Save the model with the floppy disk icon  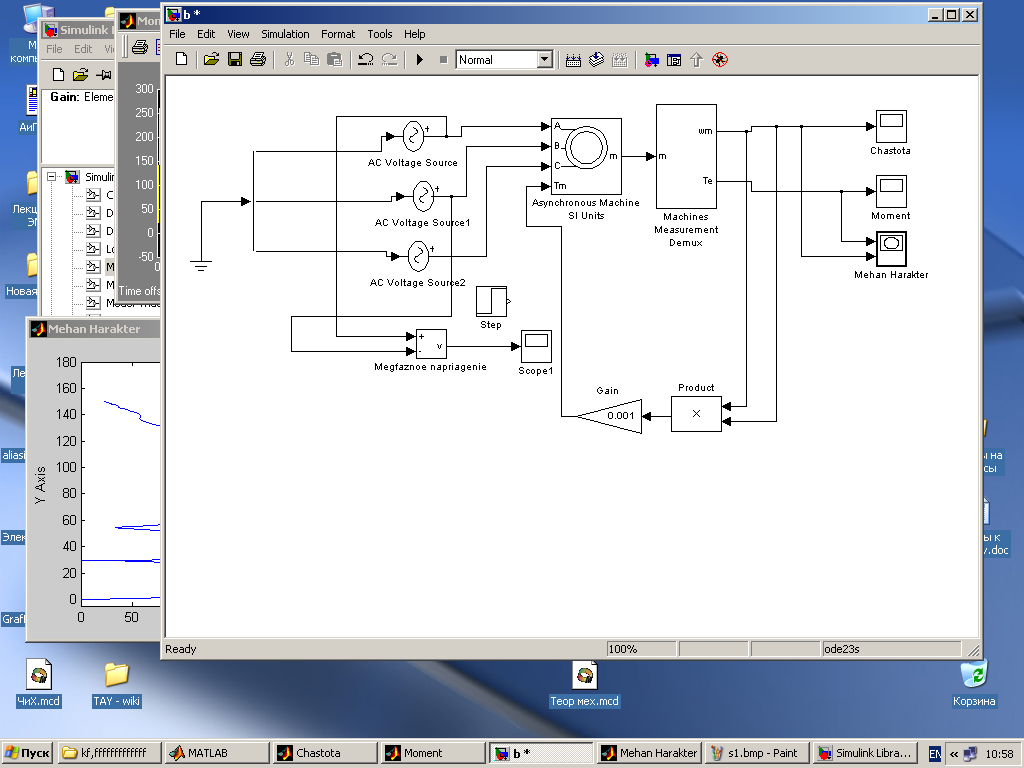234,59
